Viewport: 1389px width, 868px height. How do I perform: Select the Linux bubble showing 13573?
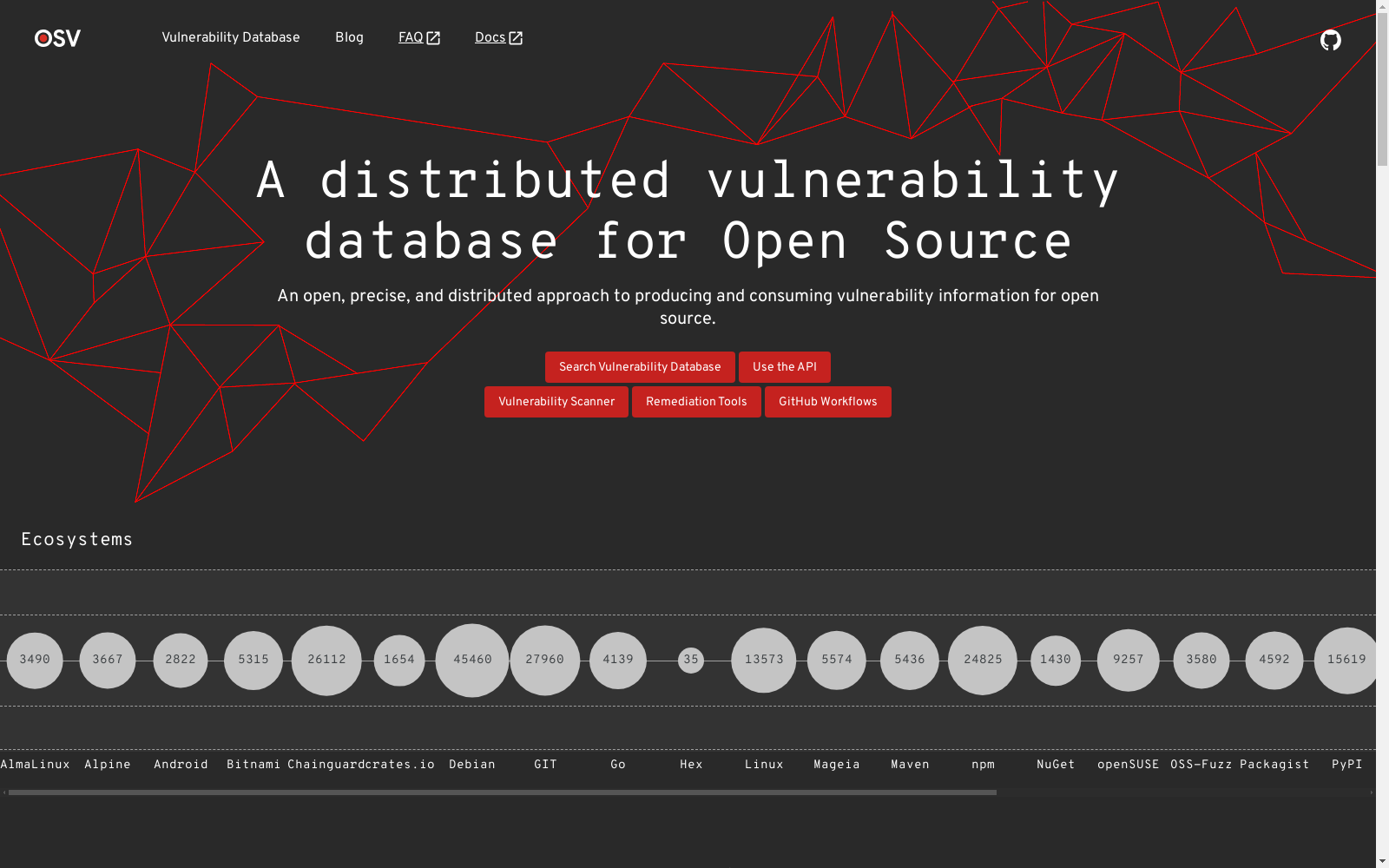click(x=764, y=661)
